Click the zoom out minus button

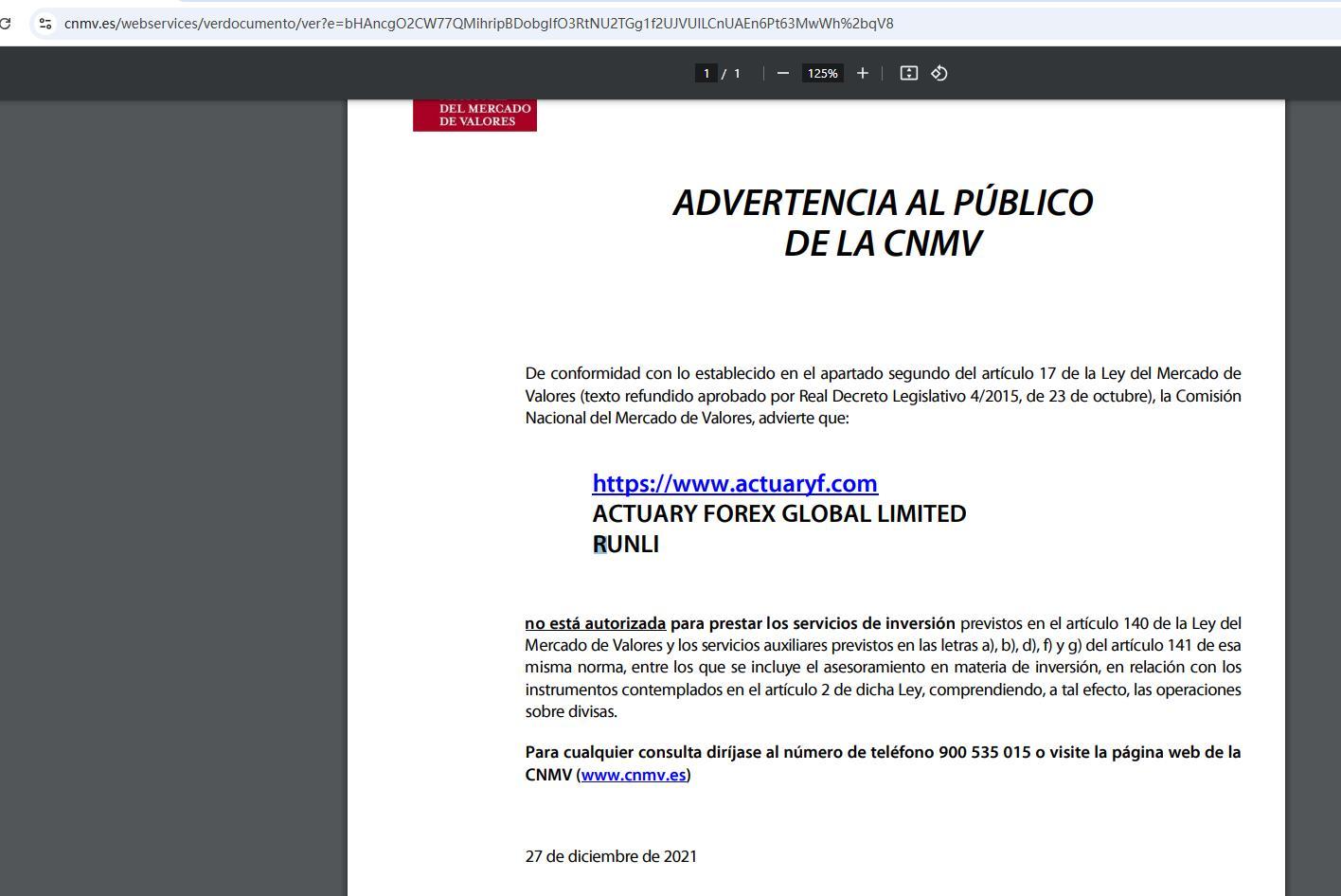pyautogui.click(x=782, y=73)
